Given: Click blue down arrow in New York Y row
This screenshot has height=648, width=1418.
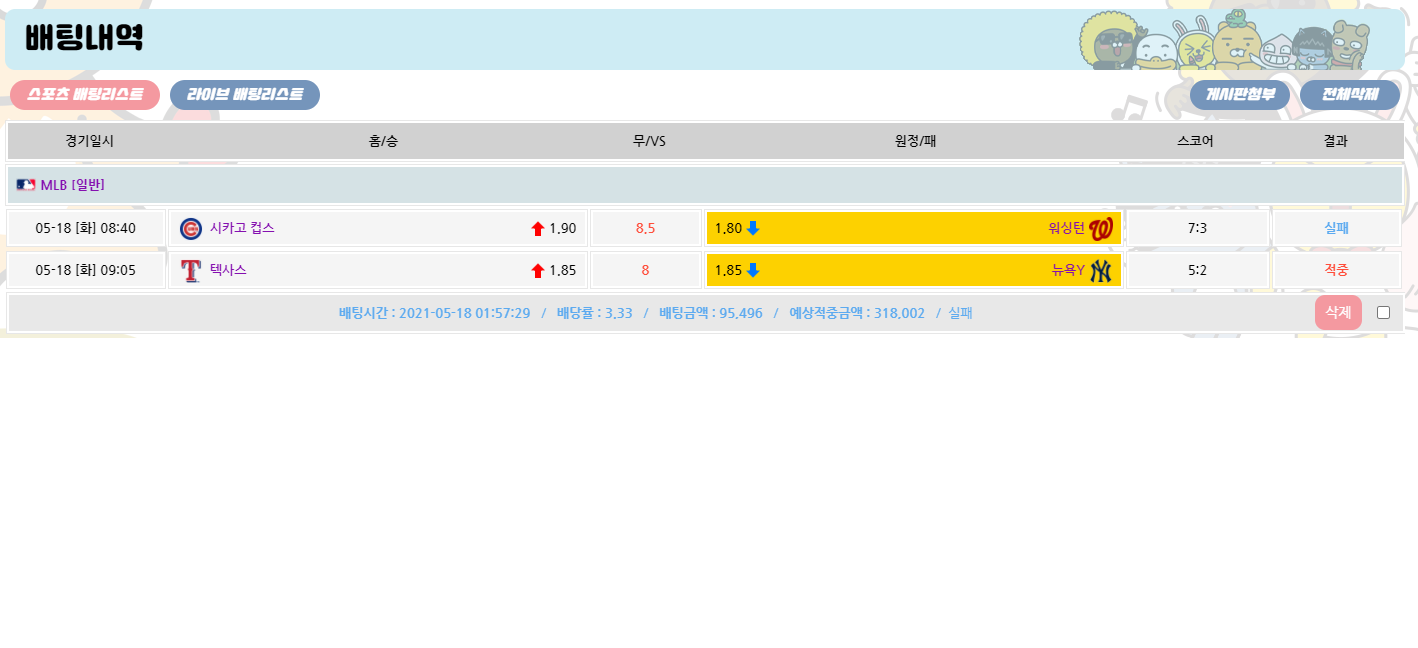Looking at the screenshot, I should (753, 270).
